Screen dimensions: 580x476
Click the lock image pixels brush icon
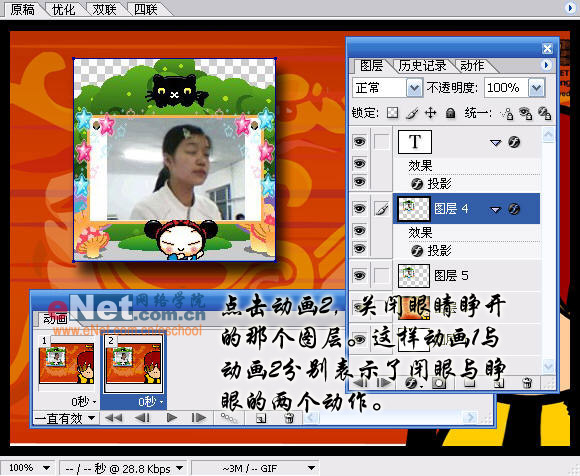point(412,113)
